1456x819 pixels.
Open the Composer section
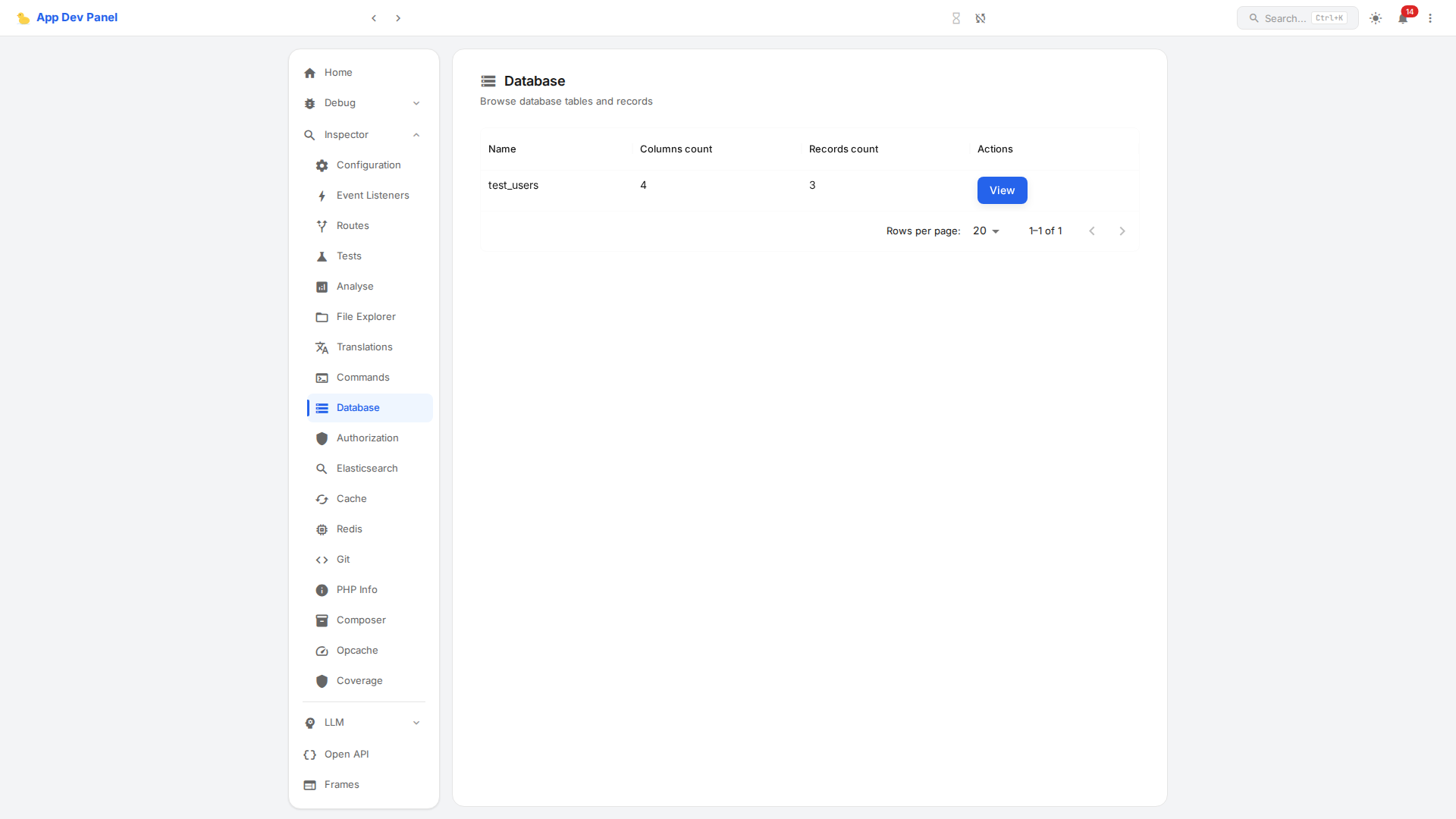pos(361,620)
